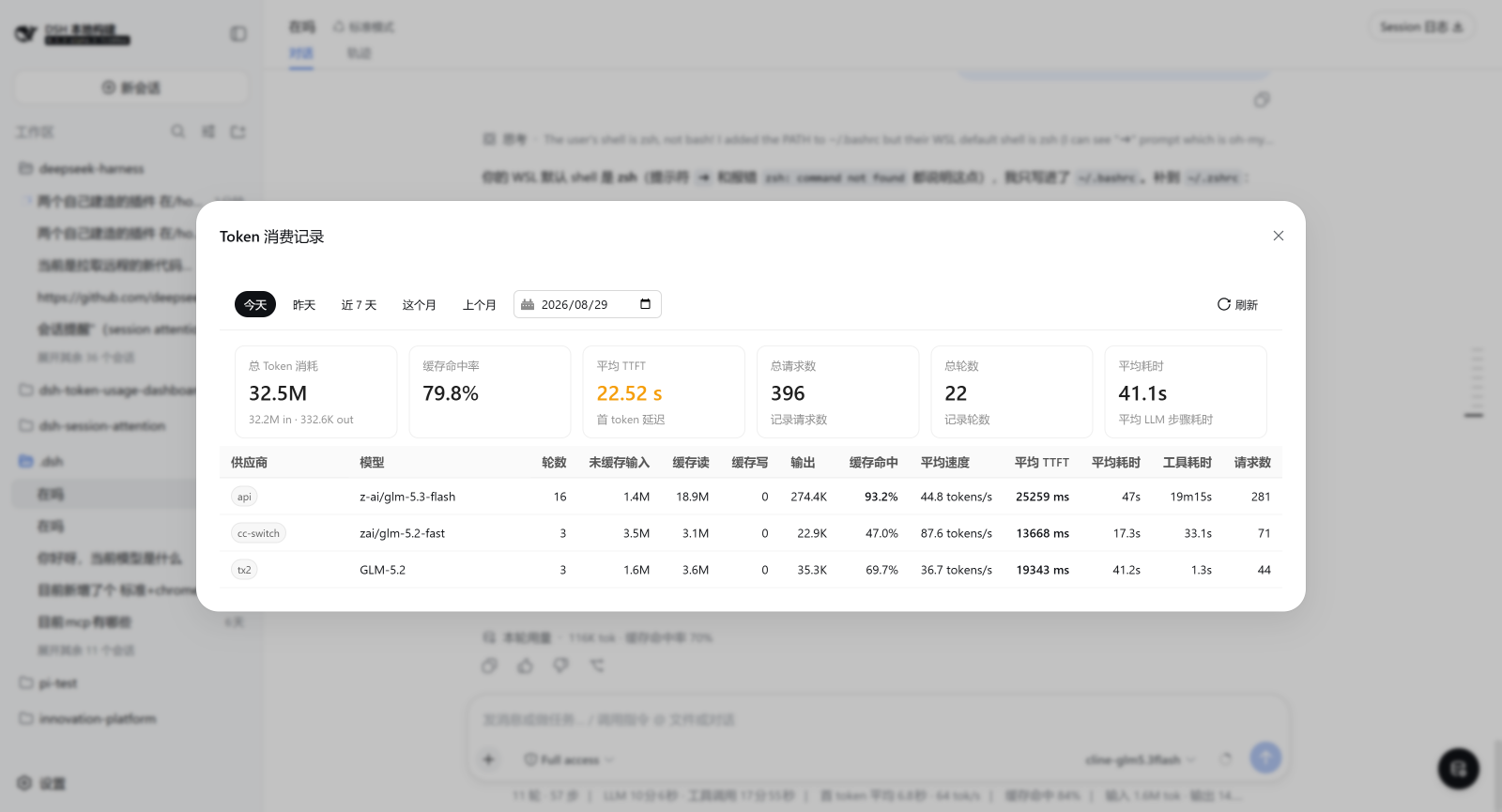Click the search icon in the background sidebar

(x=177, y=131)
